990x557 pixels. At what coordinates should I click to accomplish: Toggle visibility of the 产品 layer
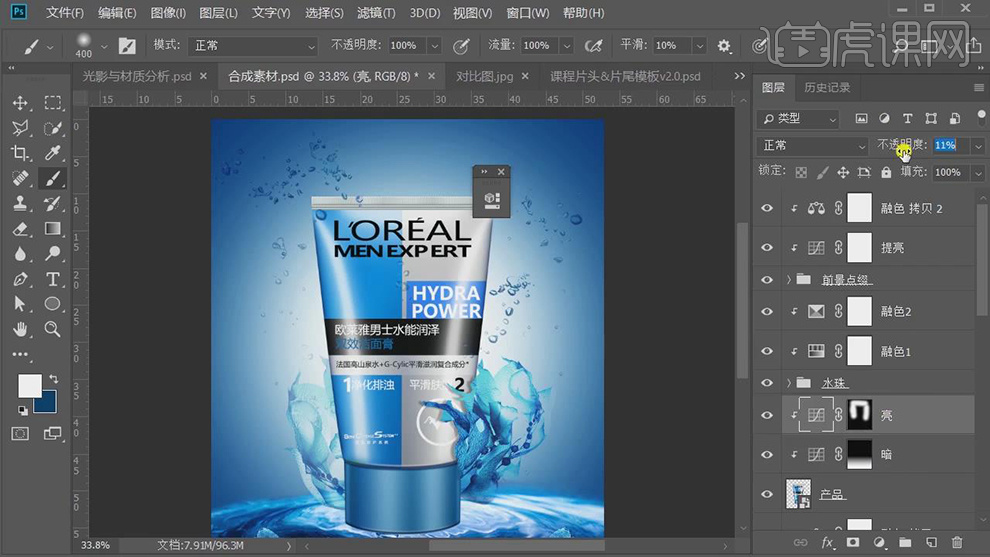(767, 494)
